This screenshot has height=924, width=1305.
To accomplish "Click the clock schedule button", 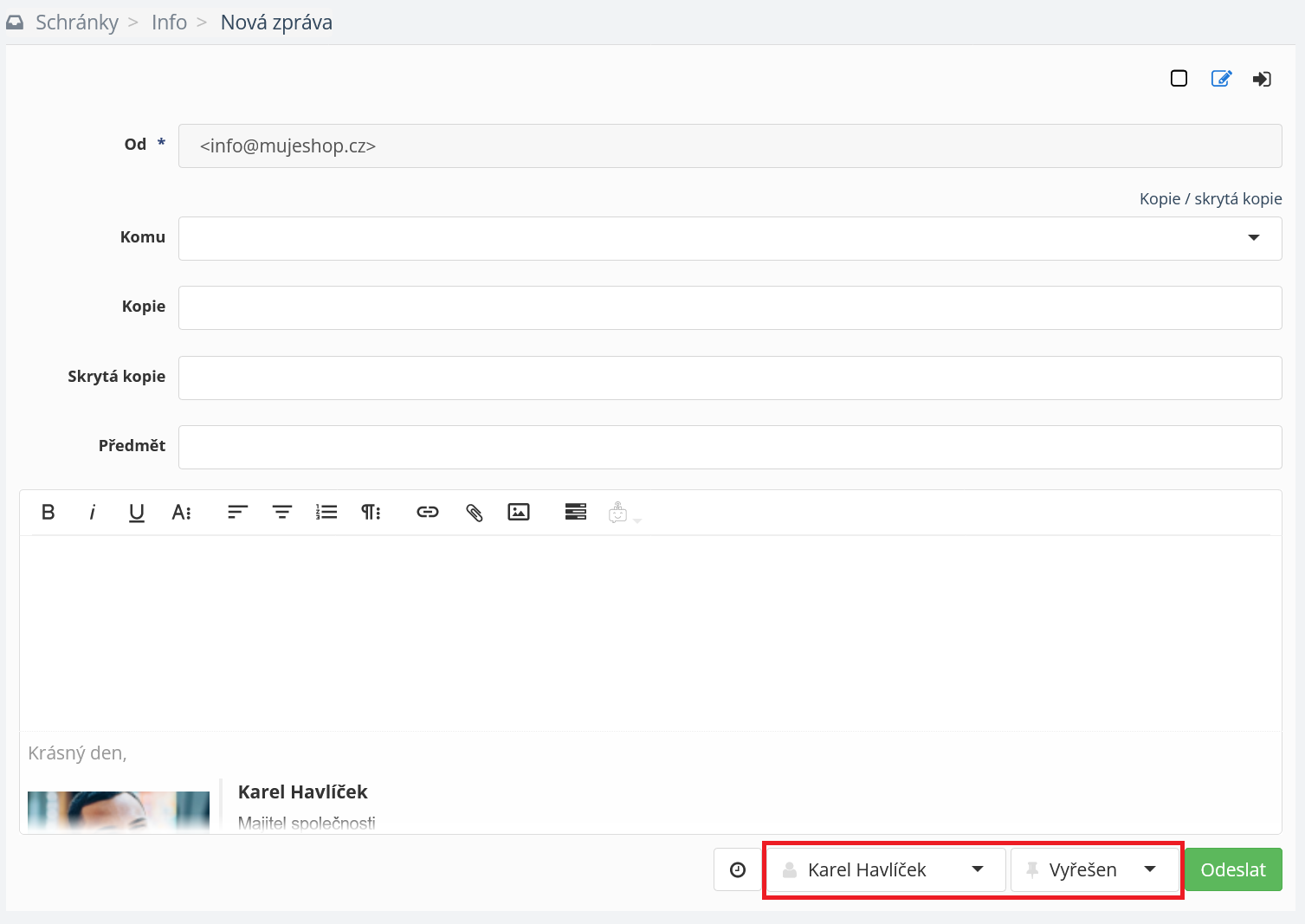I will pos(738,869).
